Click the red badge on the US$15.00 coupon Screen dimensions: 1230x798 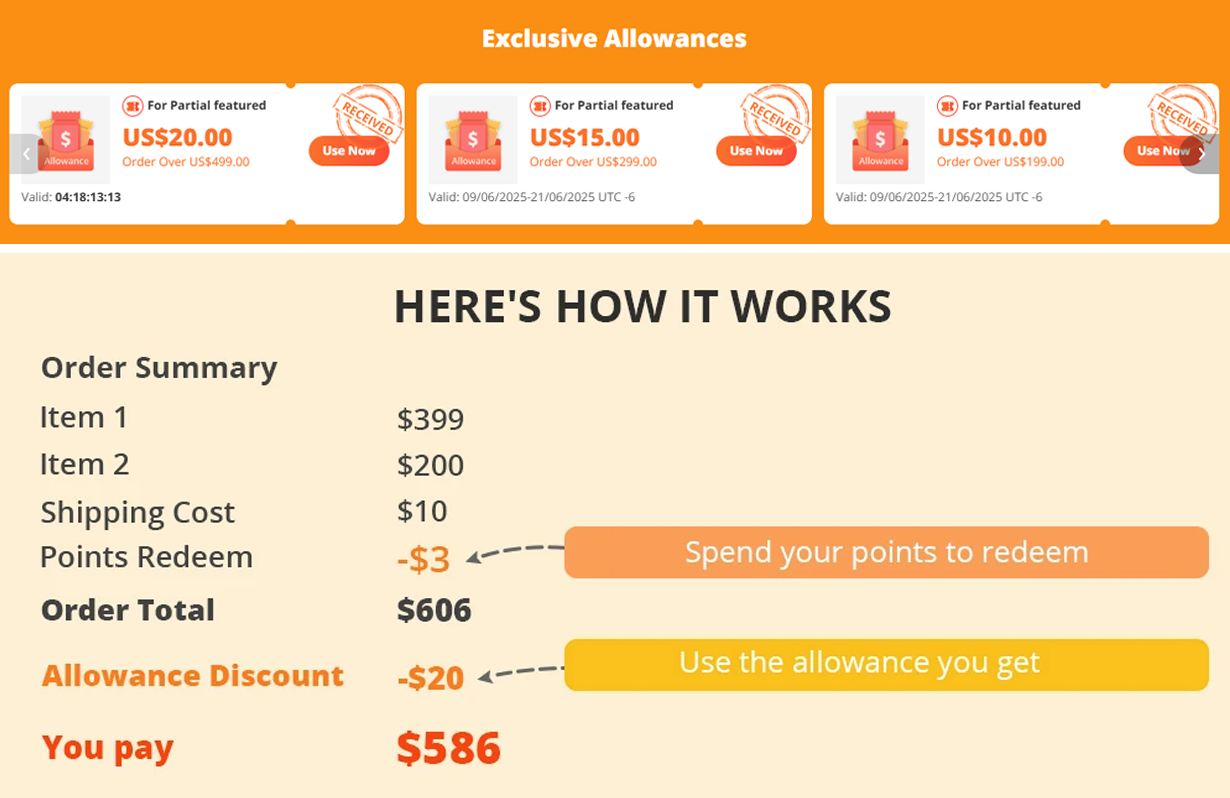540,105
